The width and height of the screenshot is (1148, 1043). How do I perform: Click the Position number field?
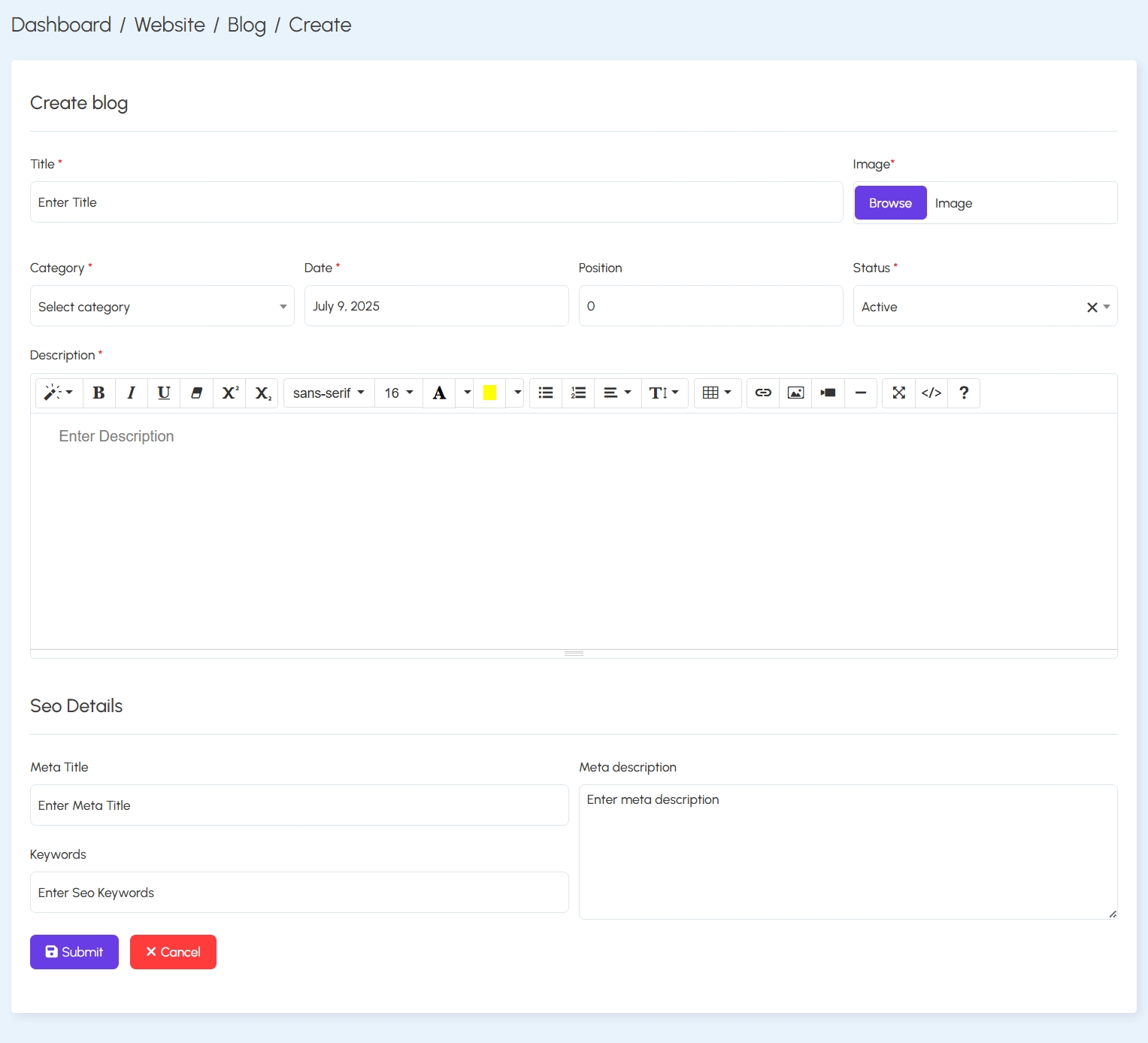pos(711,306)
